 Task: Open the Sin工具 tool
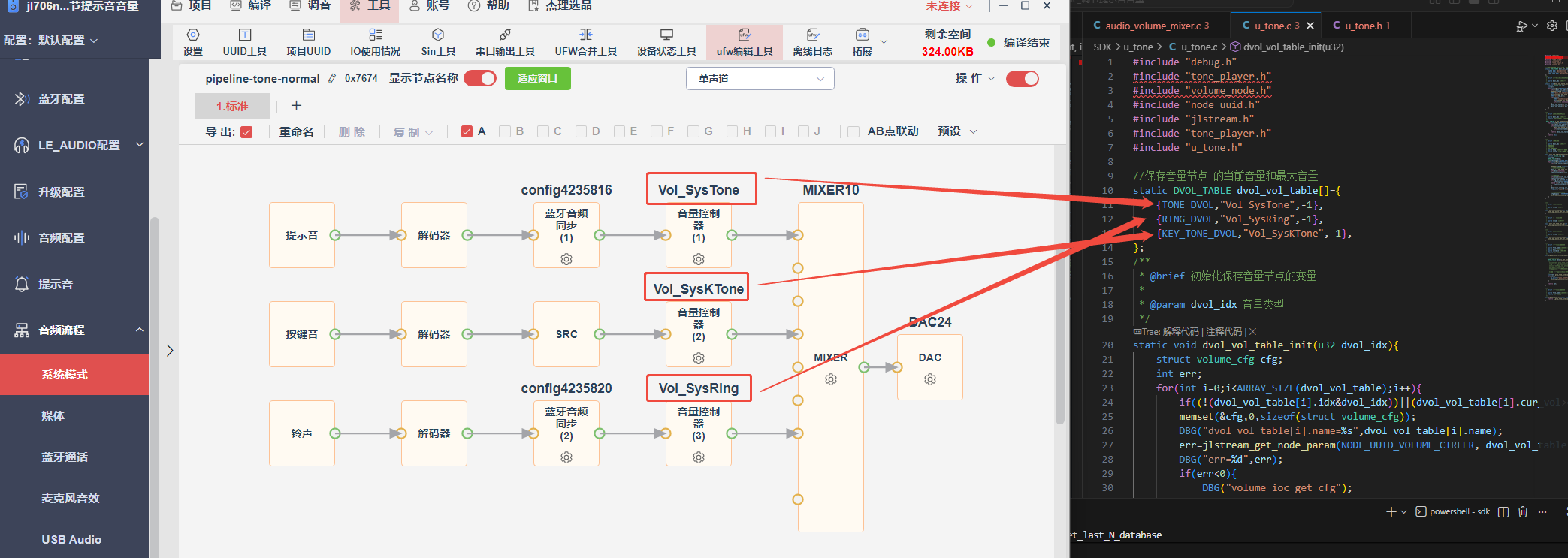[438, 43]
